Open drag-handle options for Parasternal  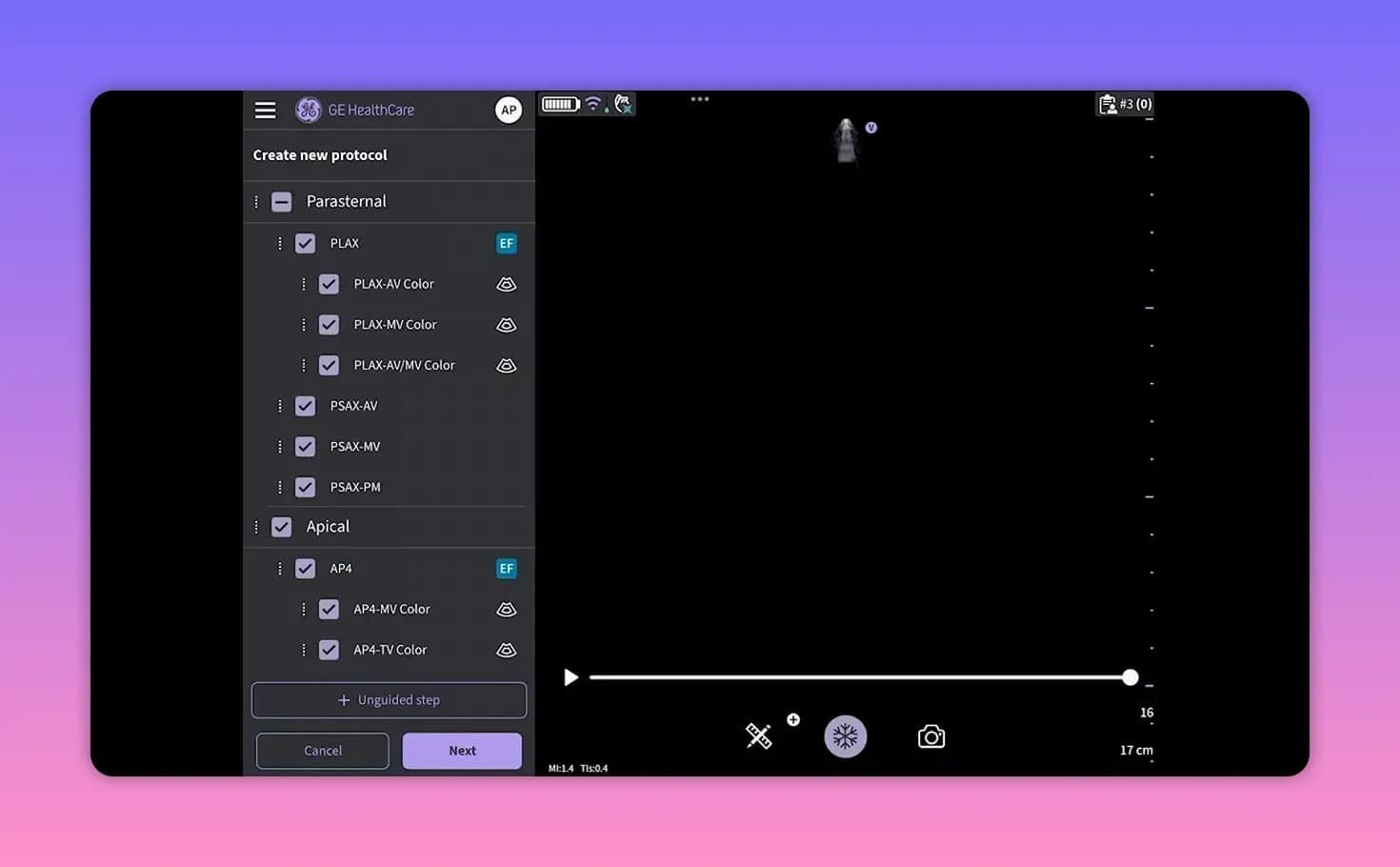[256, 202]
